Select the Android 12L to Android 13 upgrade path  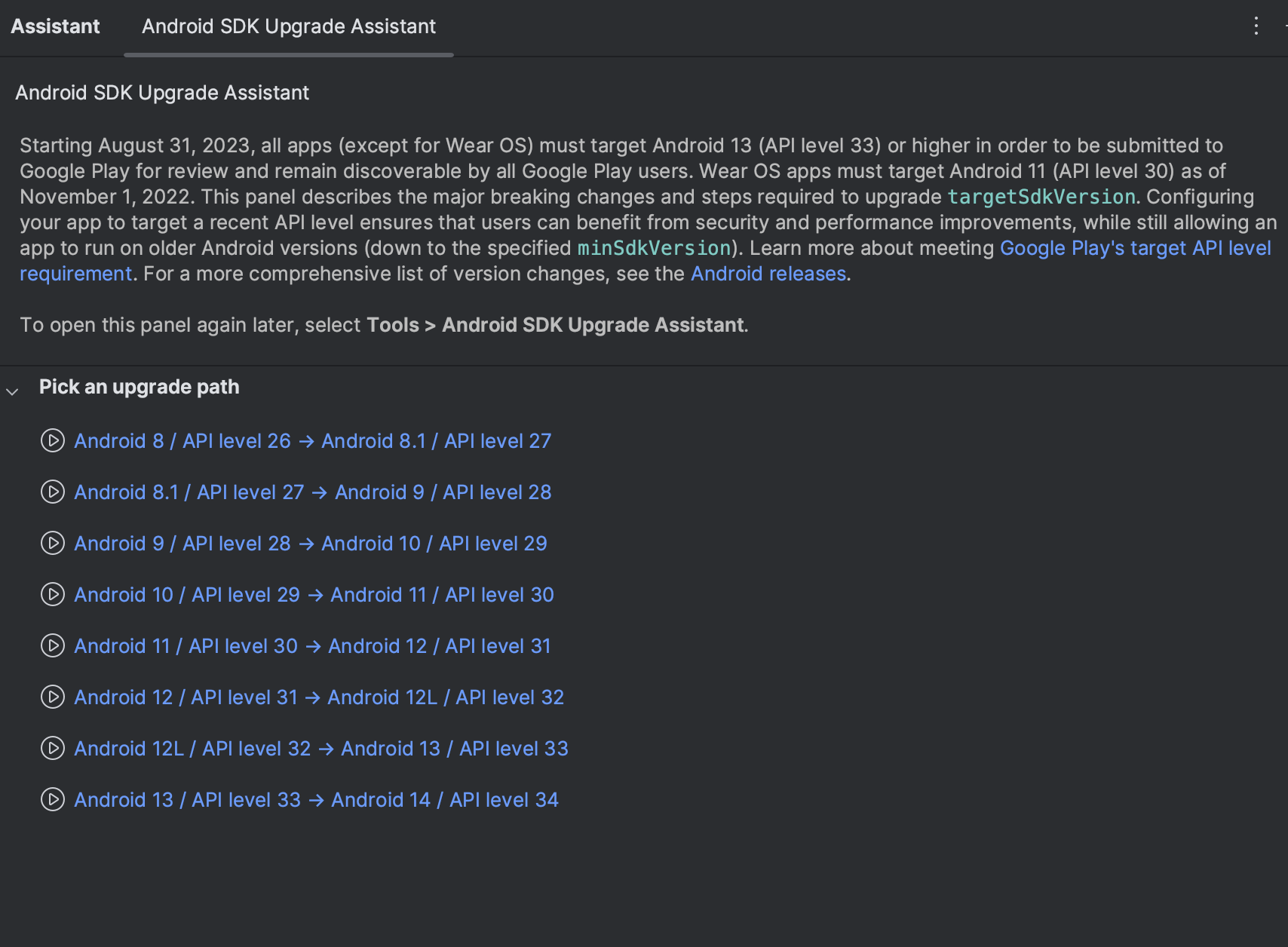point(320,749)
